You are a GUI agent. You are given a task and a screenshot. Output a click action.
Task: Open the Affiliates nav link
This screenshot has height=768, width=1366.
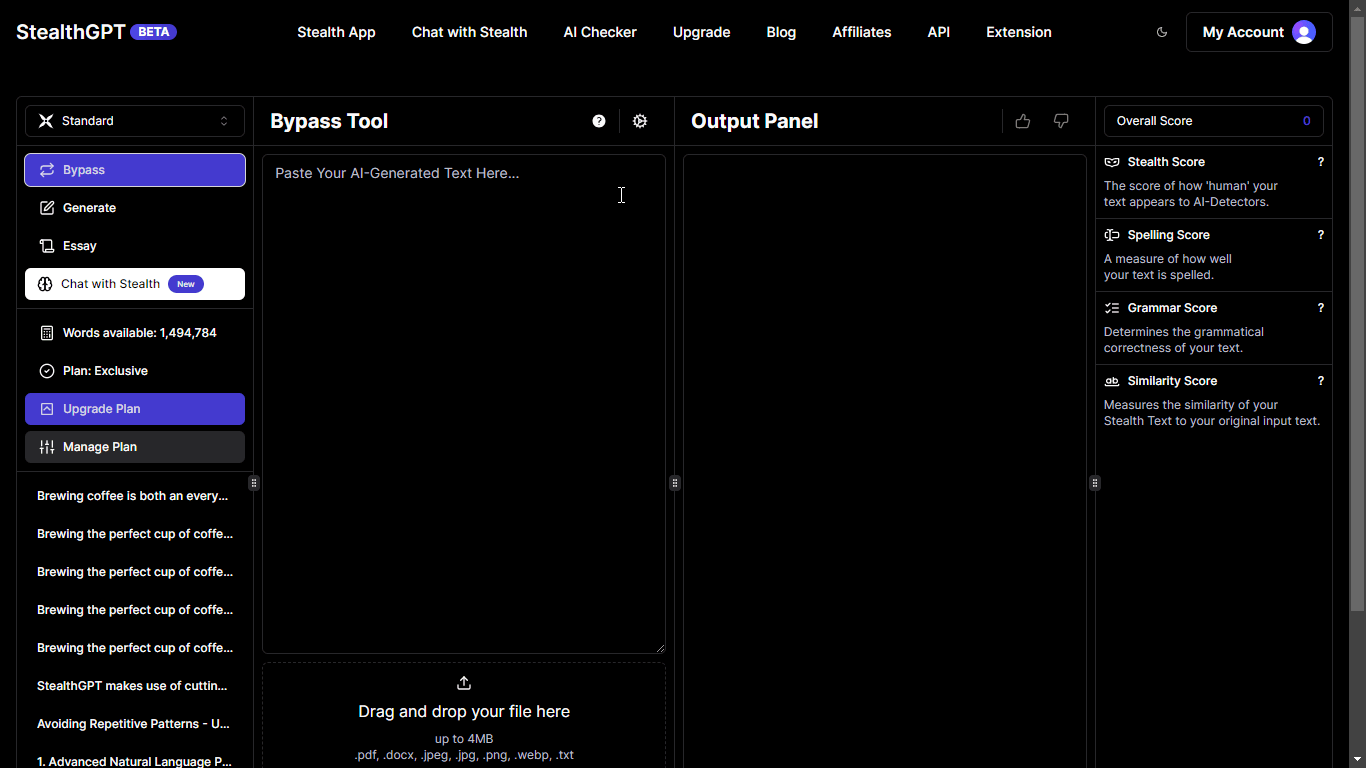click(861, 32)
